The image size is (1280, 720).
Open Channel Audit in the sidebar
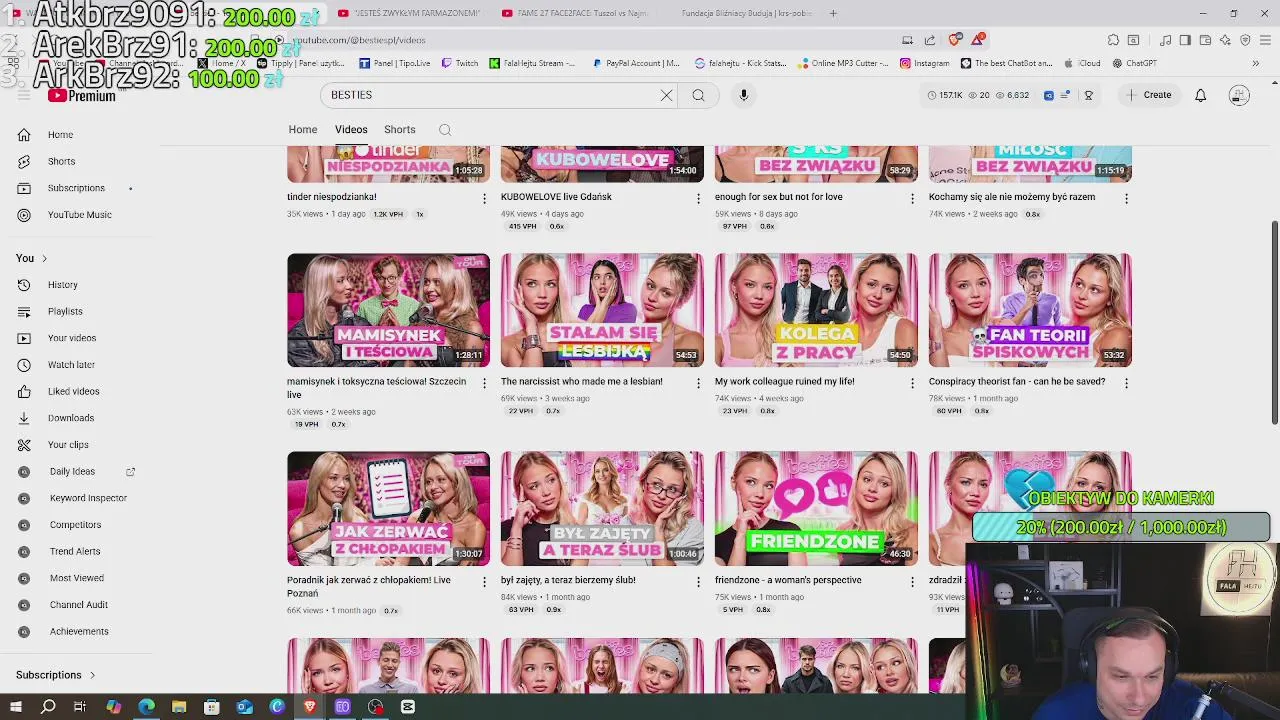(78, 605)
